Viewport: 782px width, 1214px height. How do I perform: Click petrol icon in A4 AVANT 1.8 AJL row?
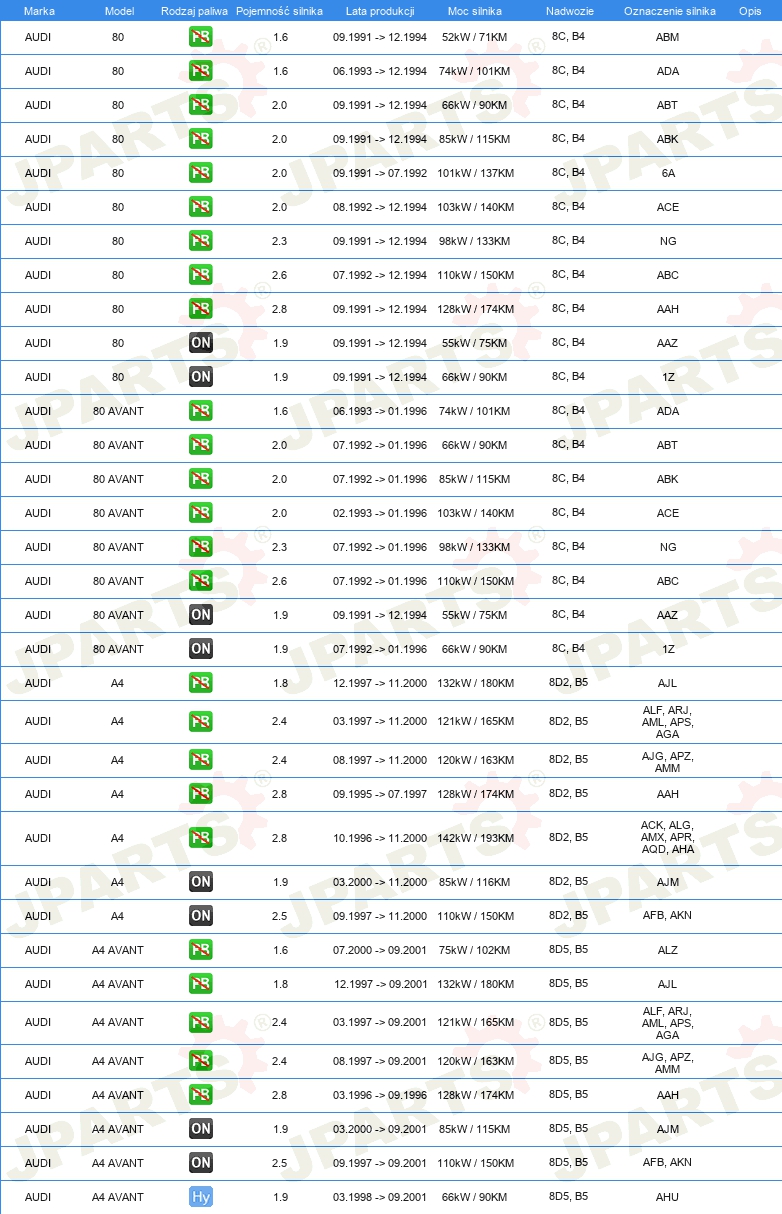tap(200, 984)
